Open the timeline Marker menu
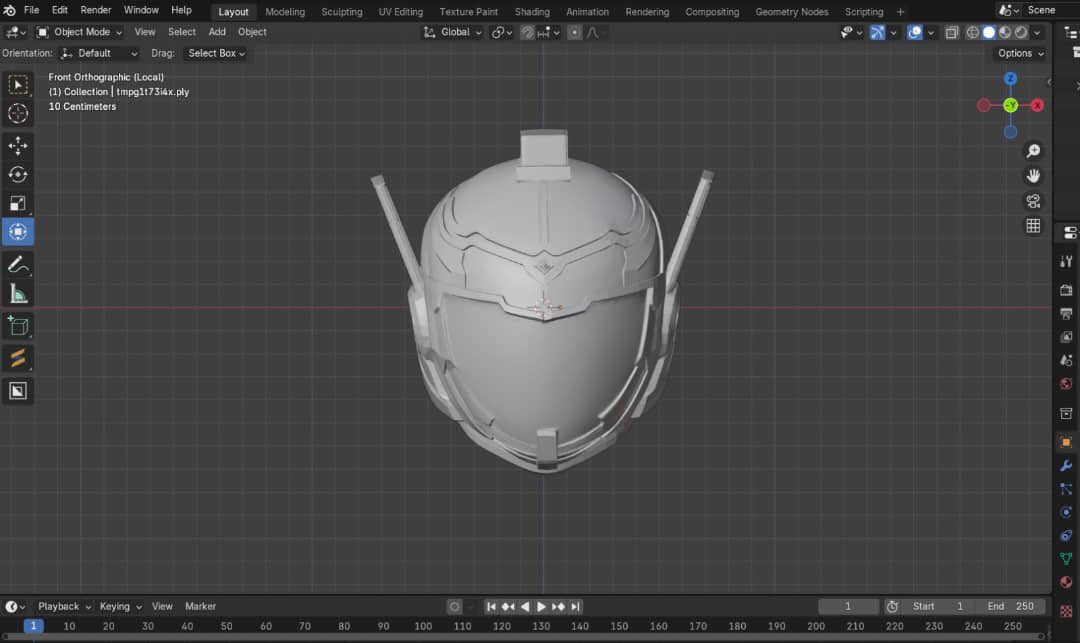This screenshot has width=1080, height=643. tap(200, 607)
